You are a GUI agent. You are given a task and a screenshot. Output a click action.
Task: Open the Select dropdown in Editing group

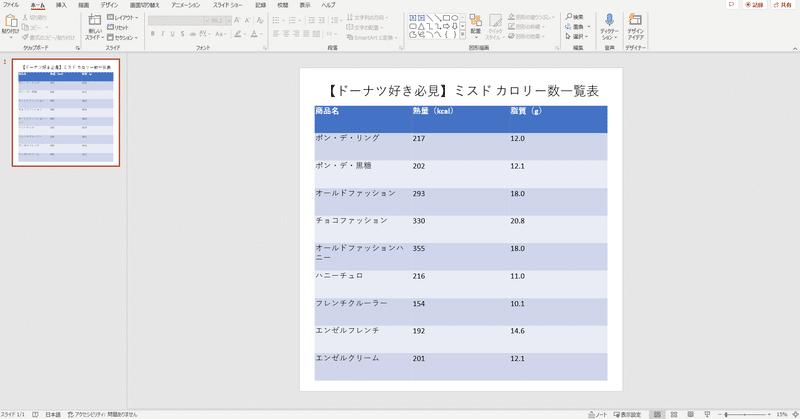point(577,37)
